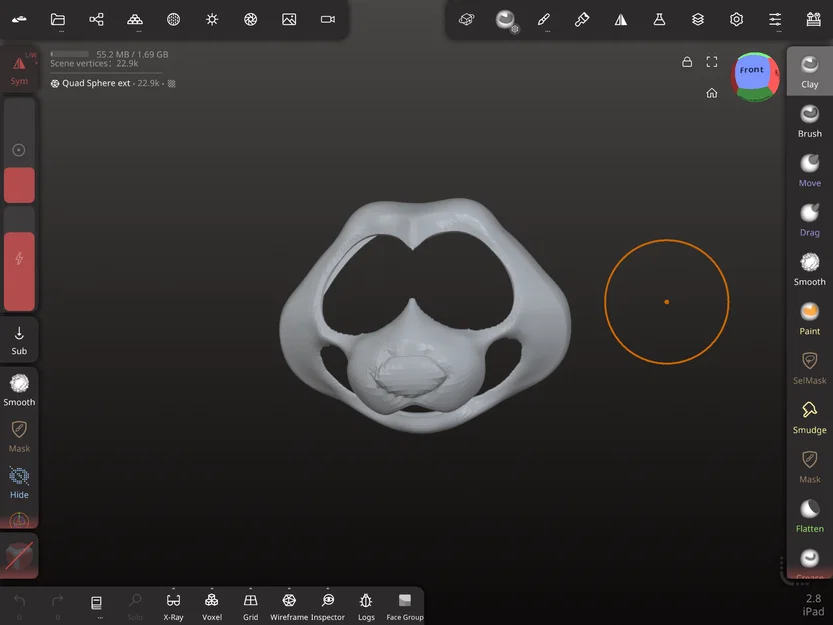
Task: Select the Paint tool
Action: [810, 319]
